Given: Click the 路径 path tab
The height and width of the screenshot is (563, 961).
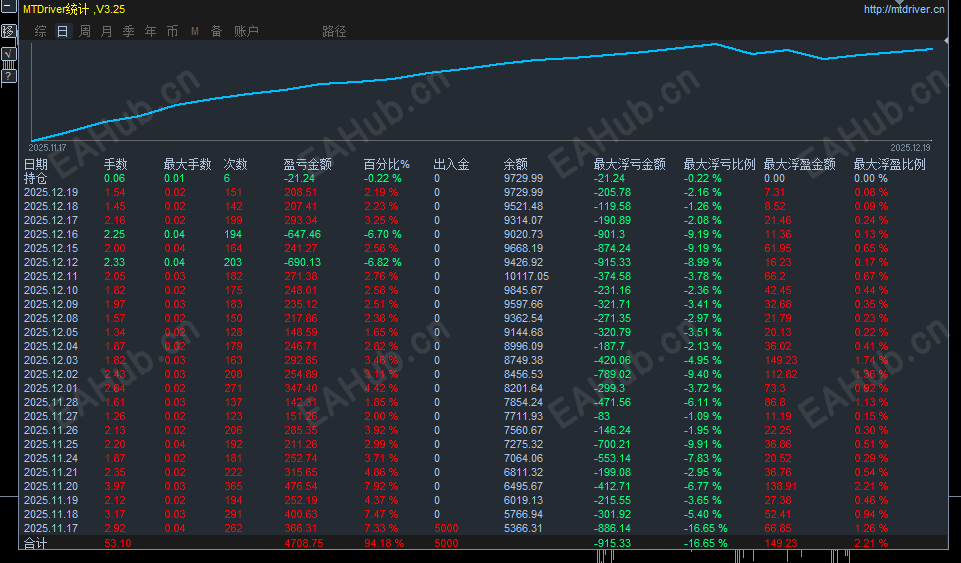Looking at the screenshot, I should pyautogui.click(x=334, y=31).
